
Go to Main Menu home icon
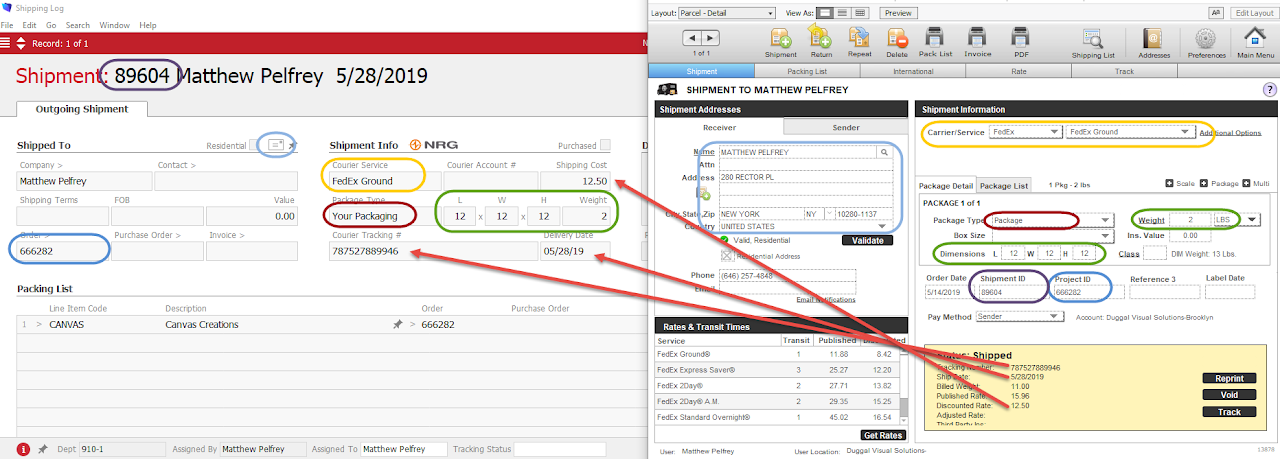pos(1255,37)
